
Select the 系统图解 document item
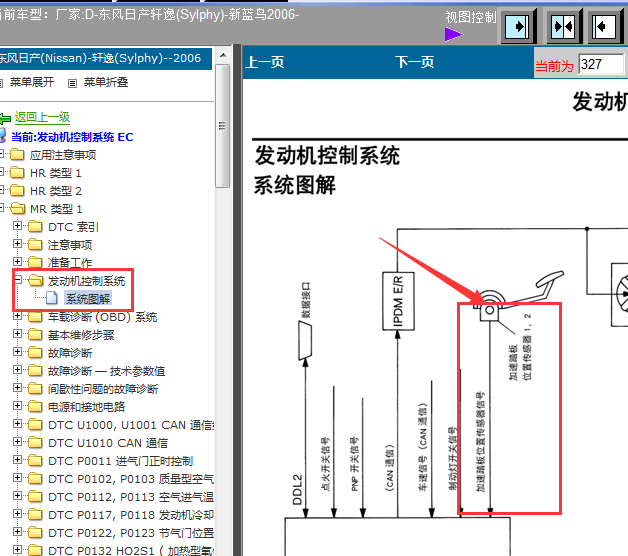88,299
